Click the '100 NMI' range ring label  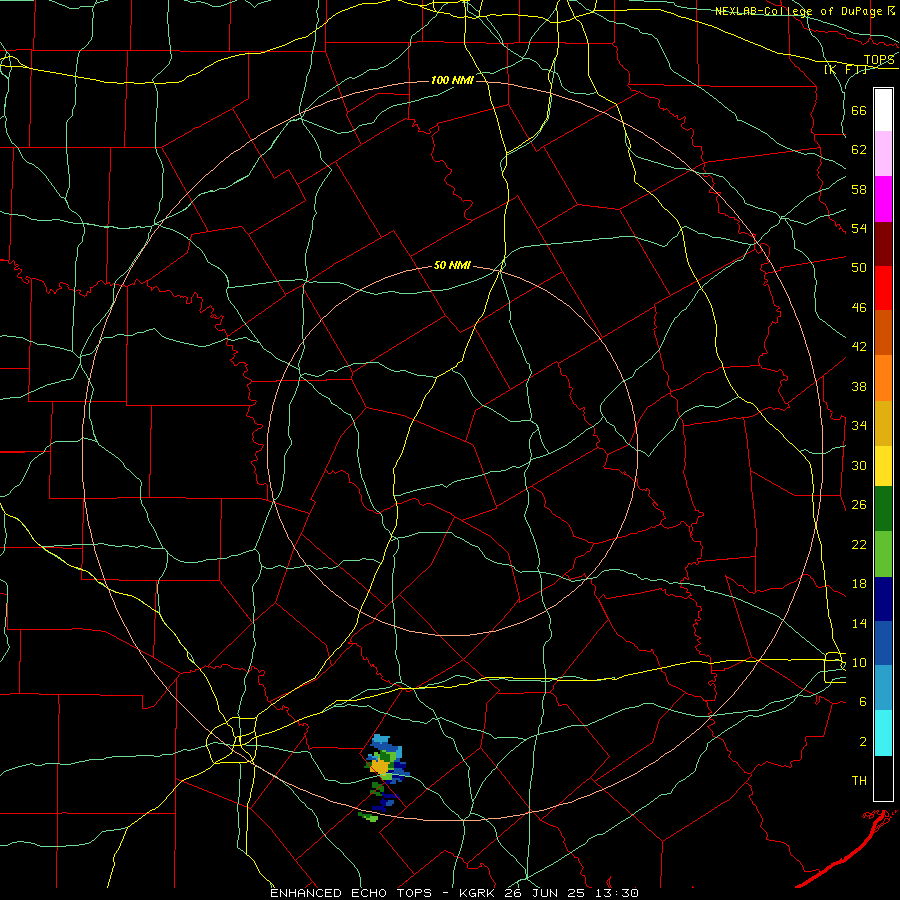click(452, 80)
